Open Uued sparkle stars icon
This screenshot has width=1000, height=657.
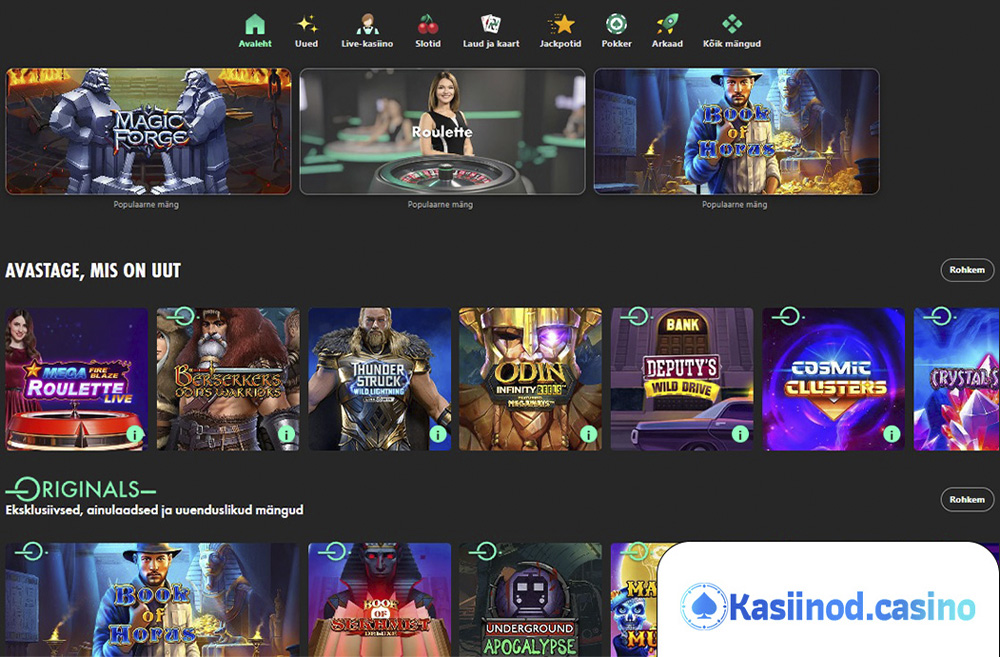[307, 24]
